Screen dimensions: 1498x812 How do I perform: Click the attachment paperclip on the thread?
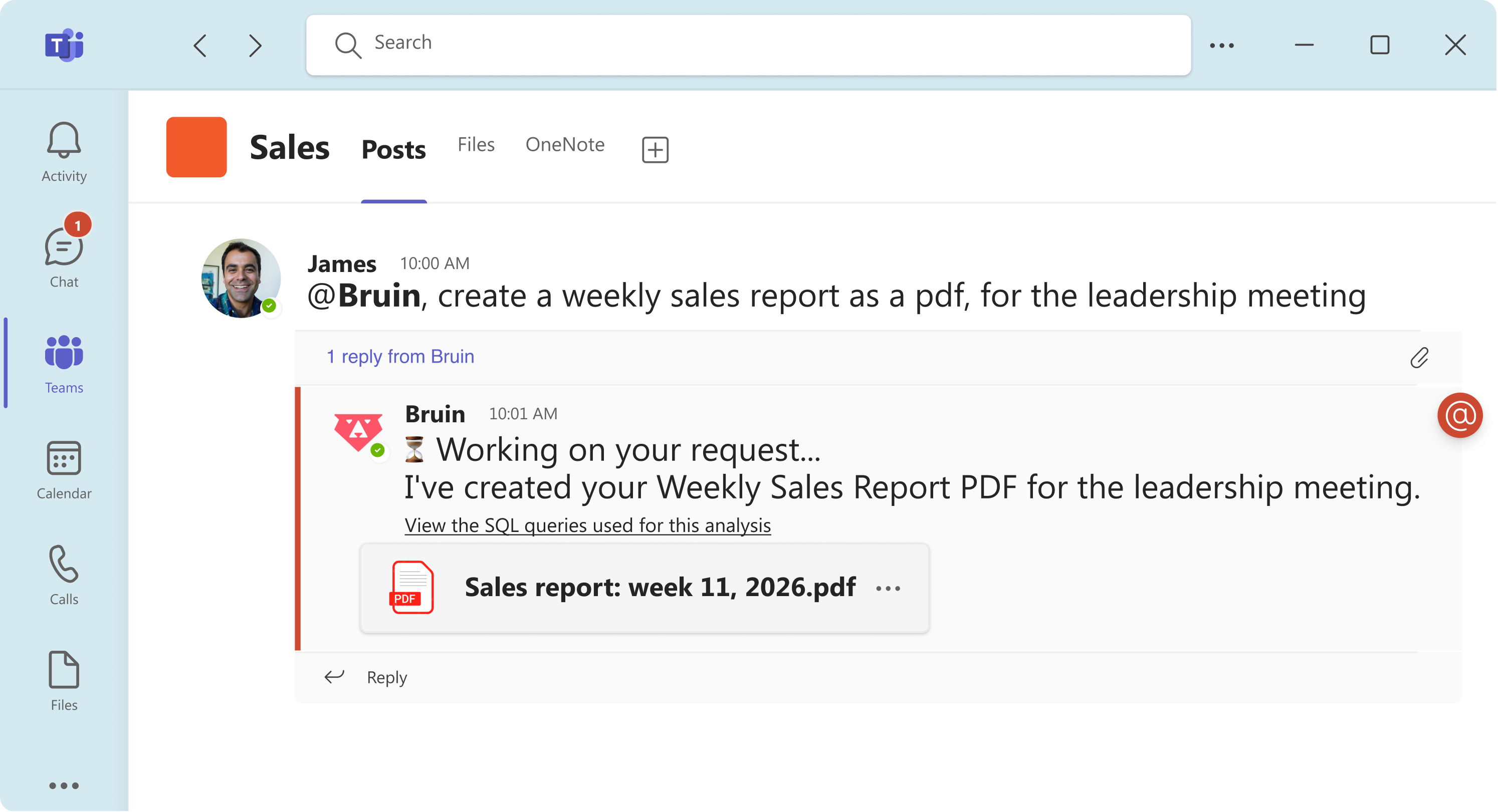[x=1420, y=358]
